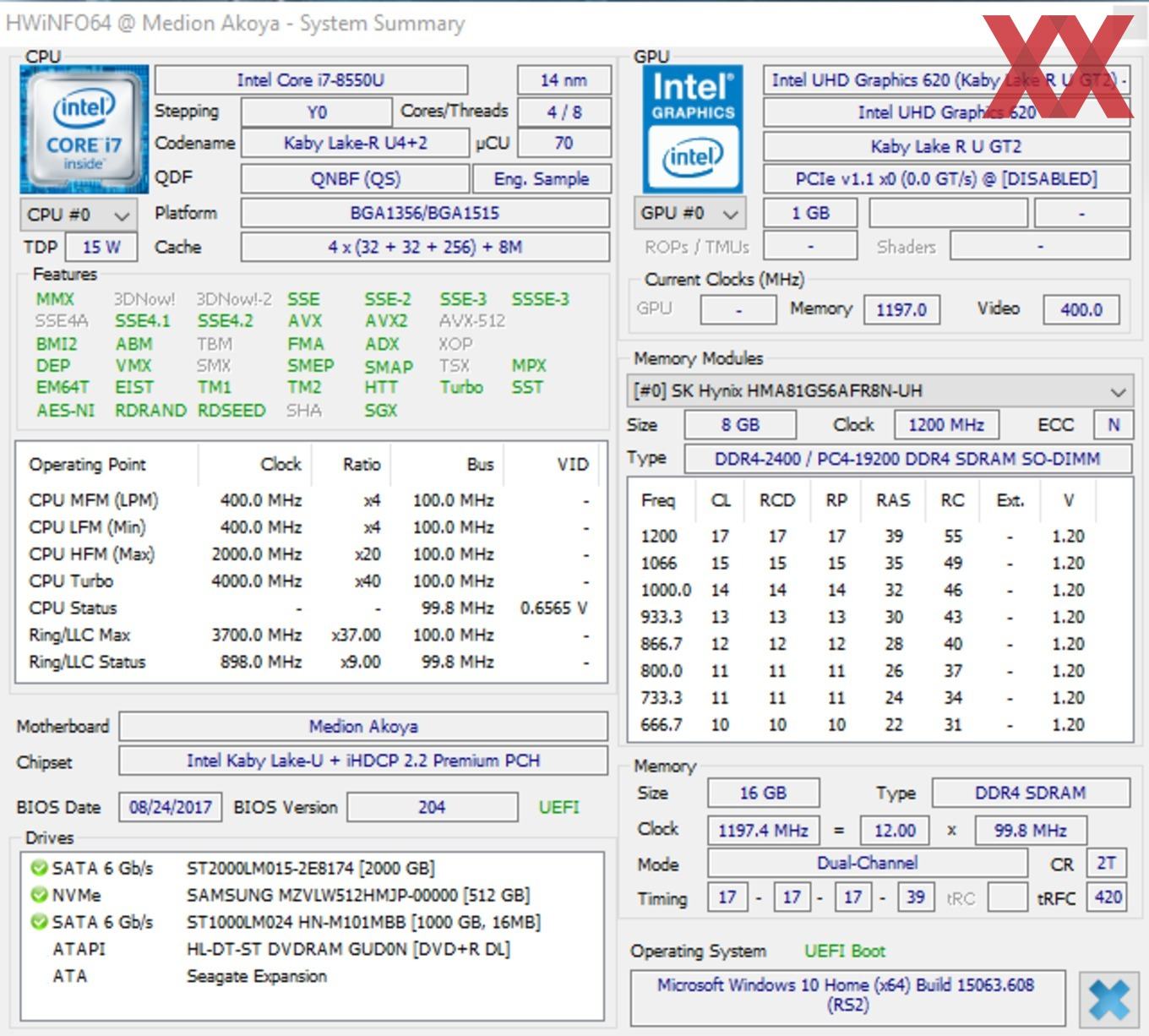1149x1036 pixels.
Task: Click the AES-NI feature flag
Action: click(65, 411)
